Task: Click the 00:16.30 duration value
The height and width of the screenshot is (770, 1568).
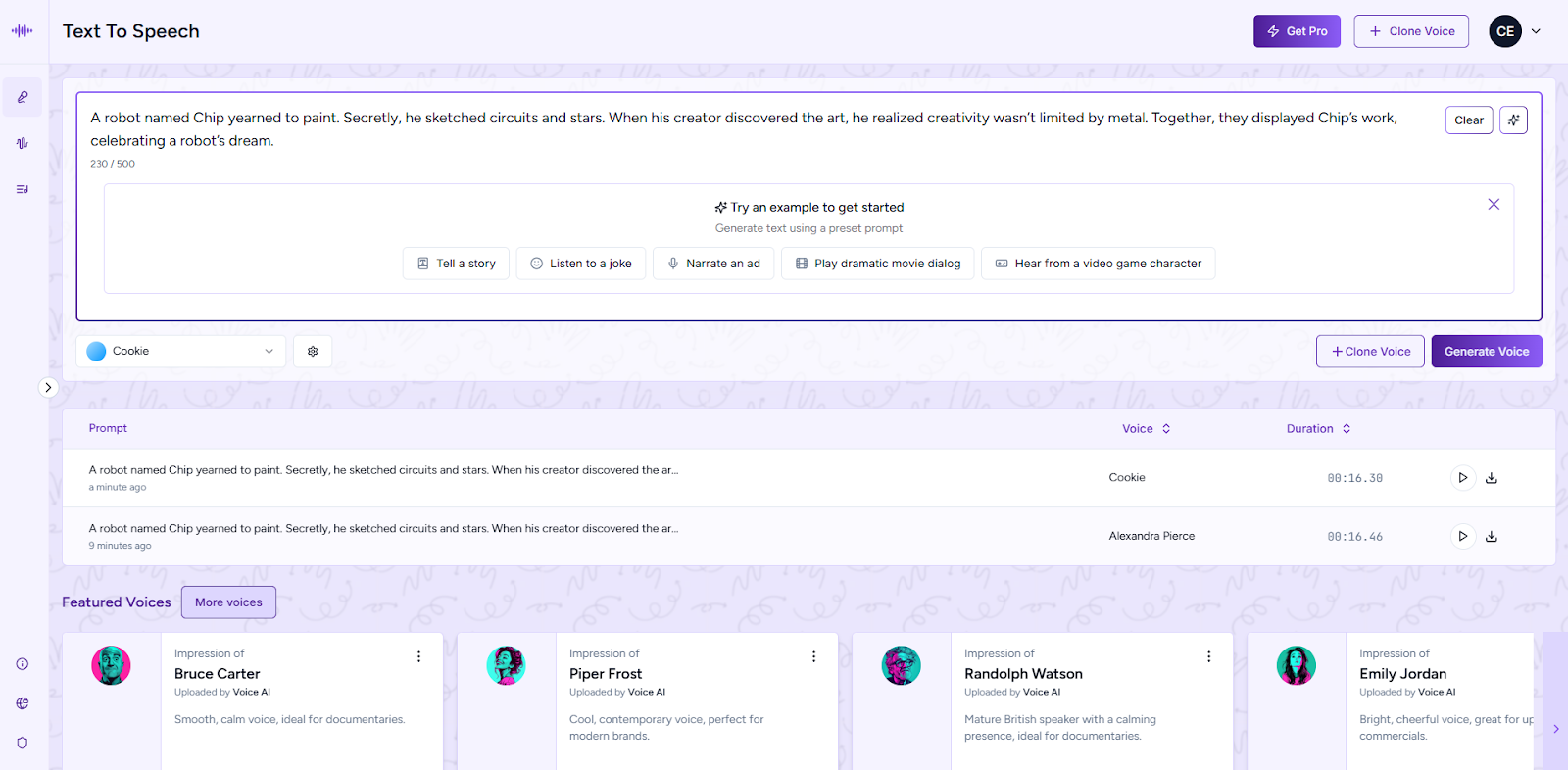Action: tap(1354, 479)
